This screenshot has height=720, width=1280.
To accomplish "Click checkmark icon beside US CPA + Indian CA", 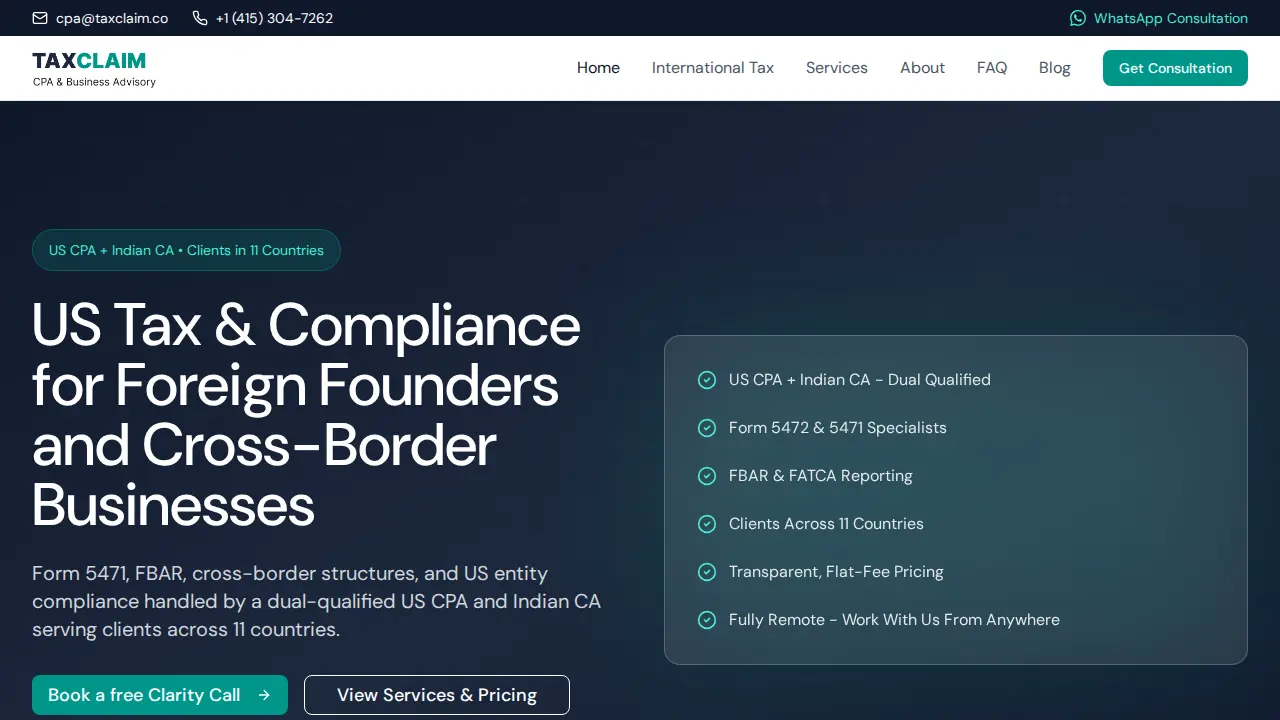I will pos(707,380).
